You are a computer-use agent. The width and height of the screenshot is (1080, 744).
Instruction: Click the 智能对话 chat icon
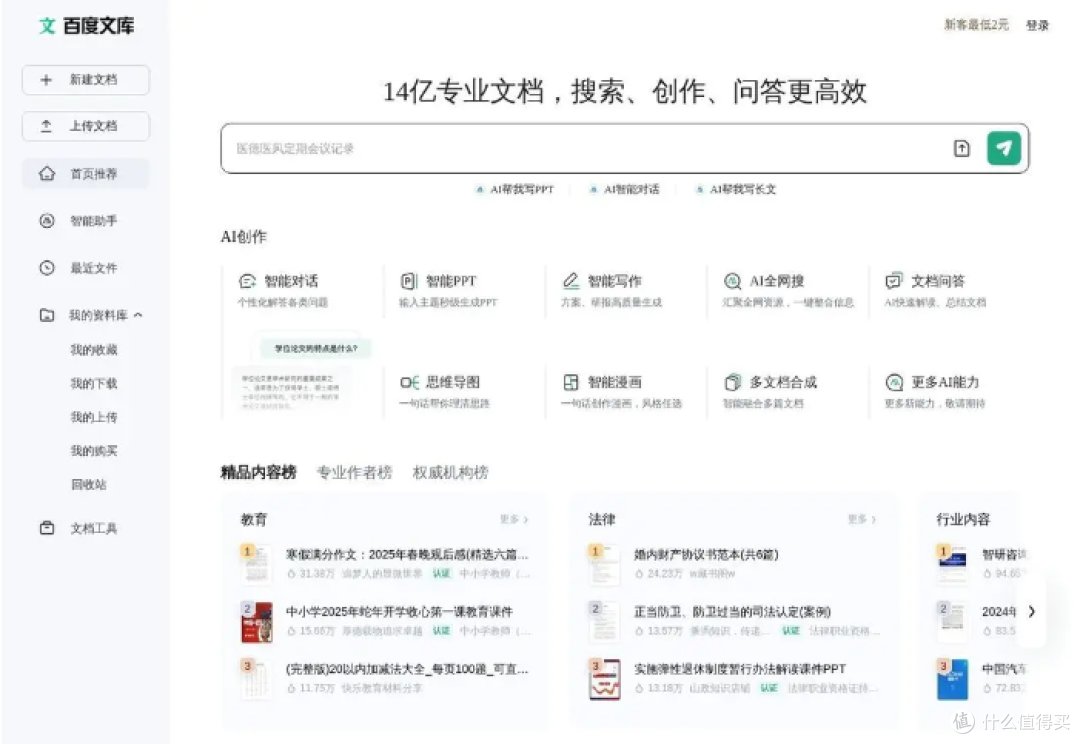click(x=247, y=281)
